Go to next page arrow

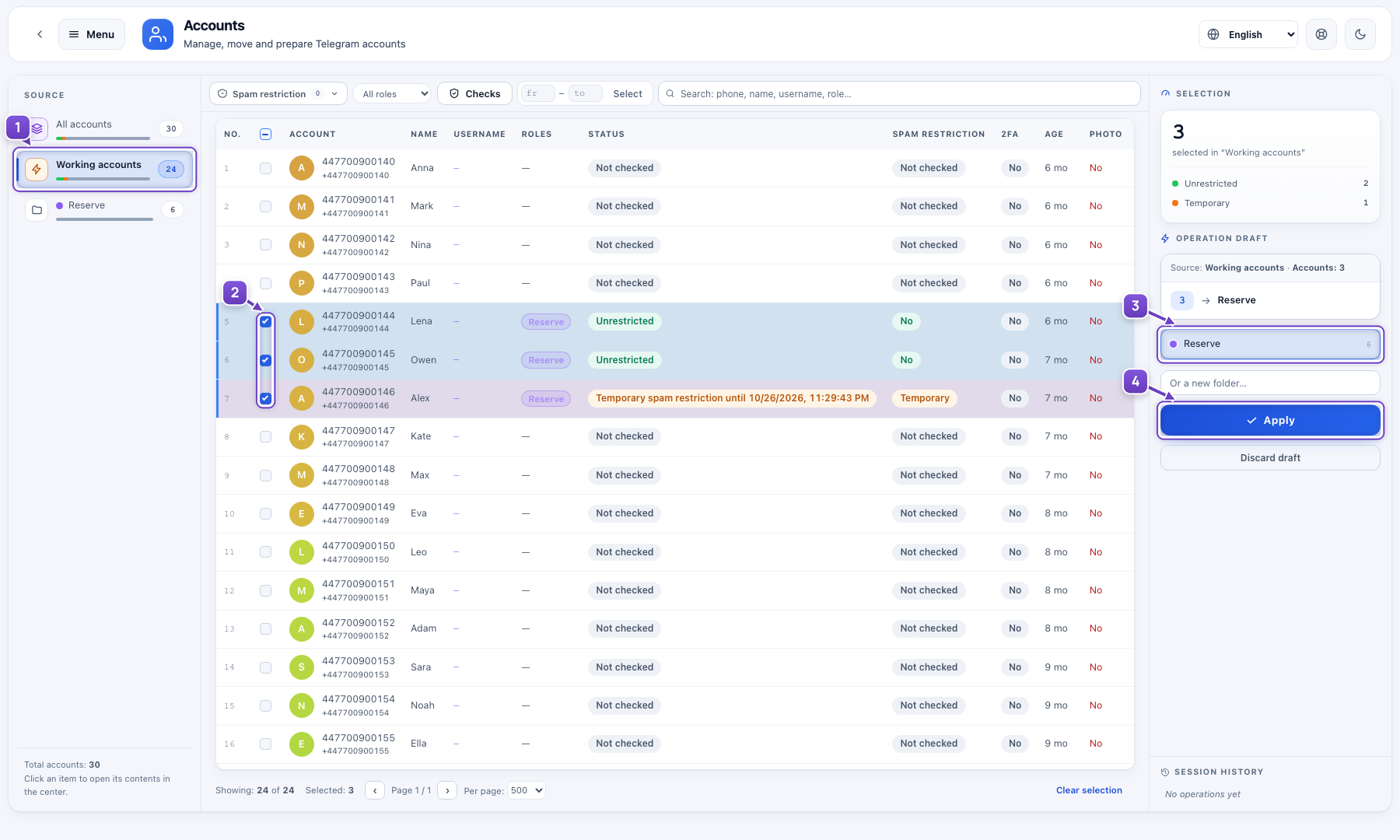pos(447,790)
